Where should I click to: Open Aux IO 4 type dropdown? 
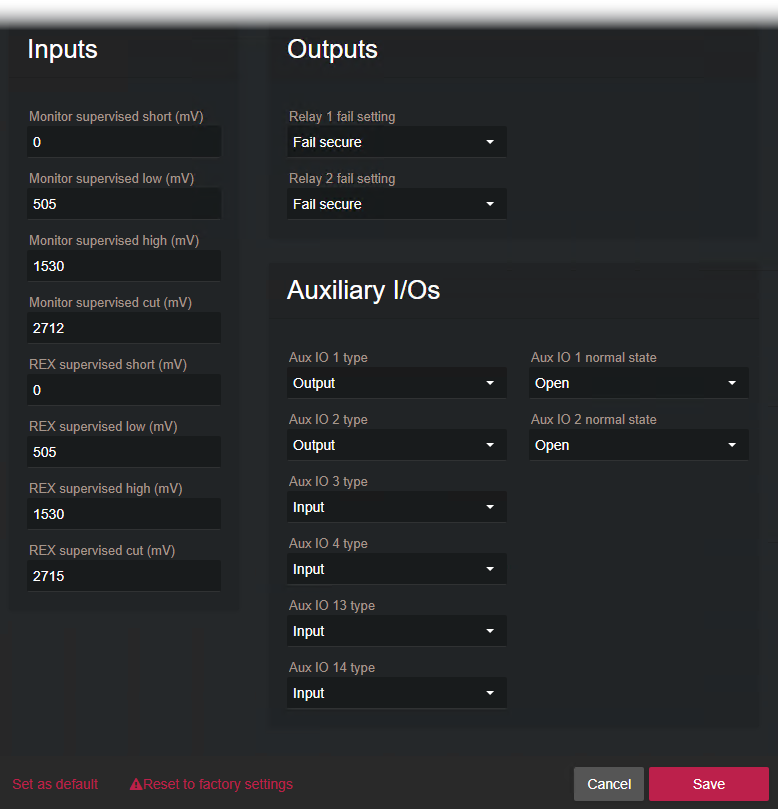396,569
